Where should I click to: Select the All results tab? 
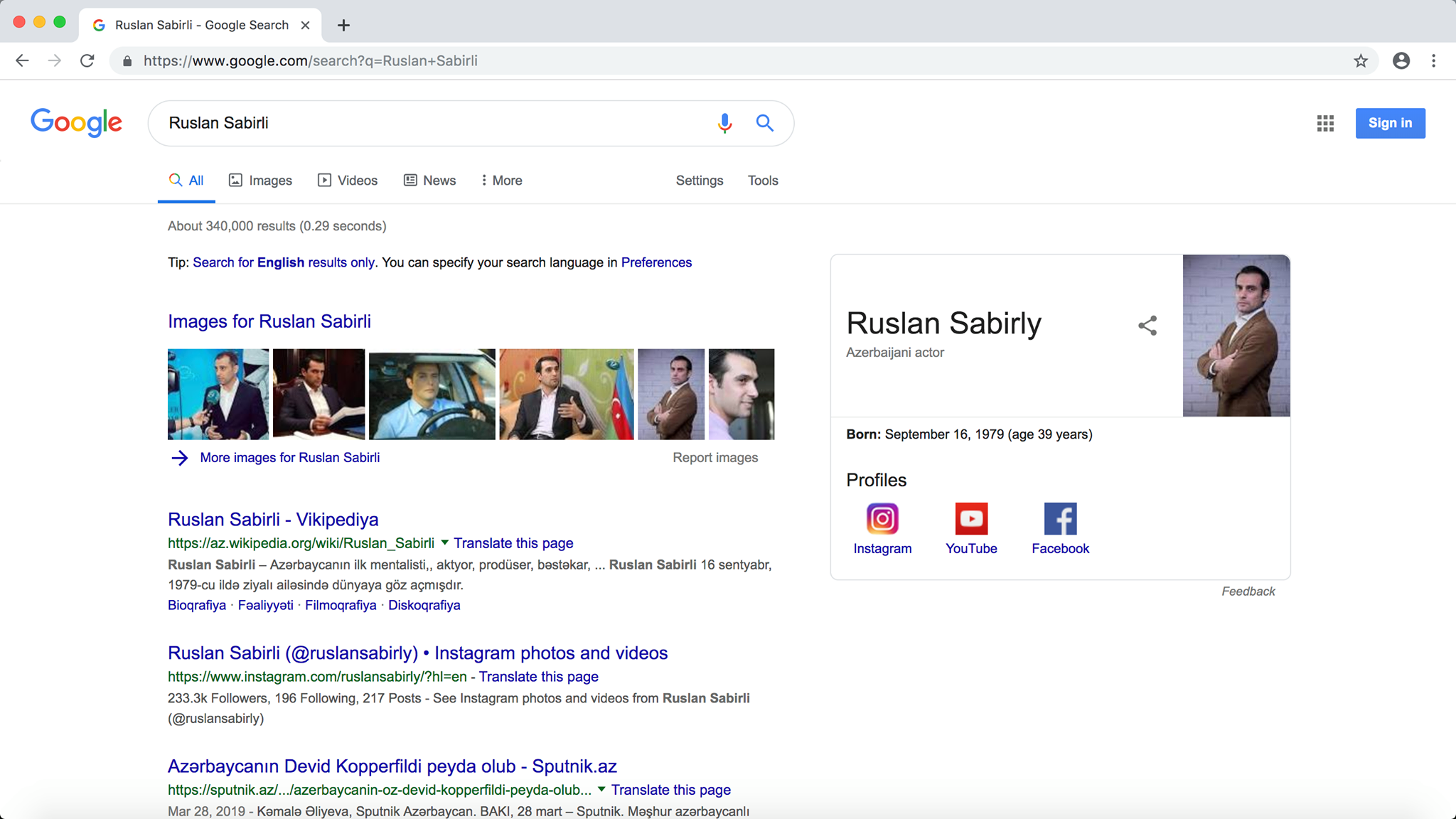[186, 181]
